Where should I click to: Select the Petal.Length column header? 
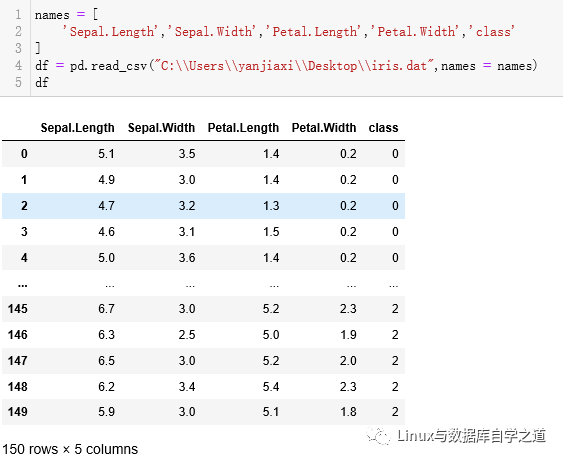click(x=243, y=128)
